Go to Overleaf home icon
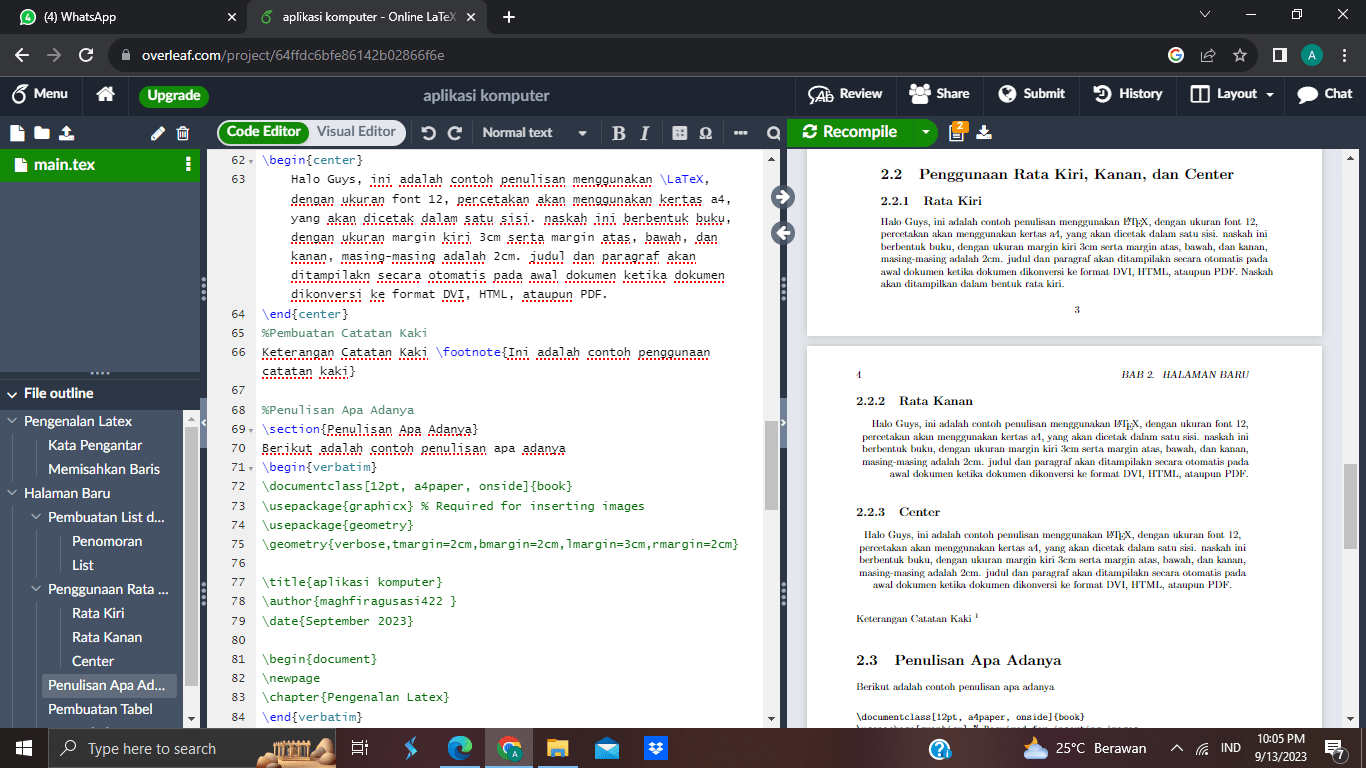 pyautogui.click(x=105, y=94)
